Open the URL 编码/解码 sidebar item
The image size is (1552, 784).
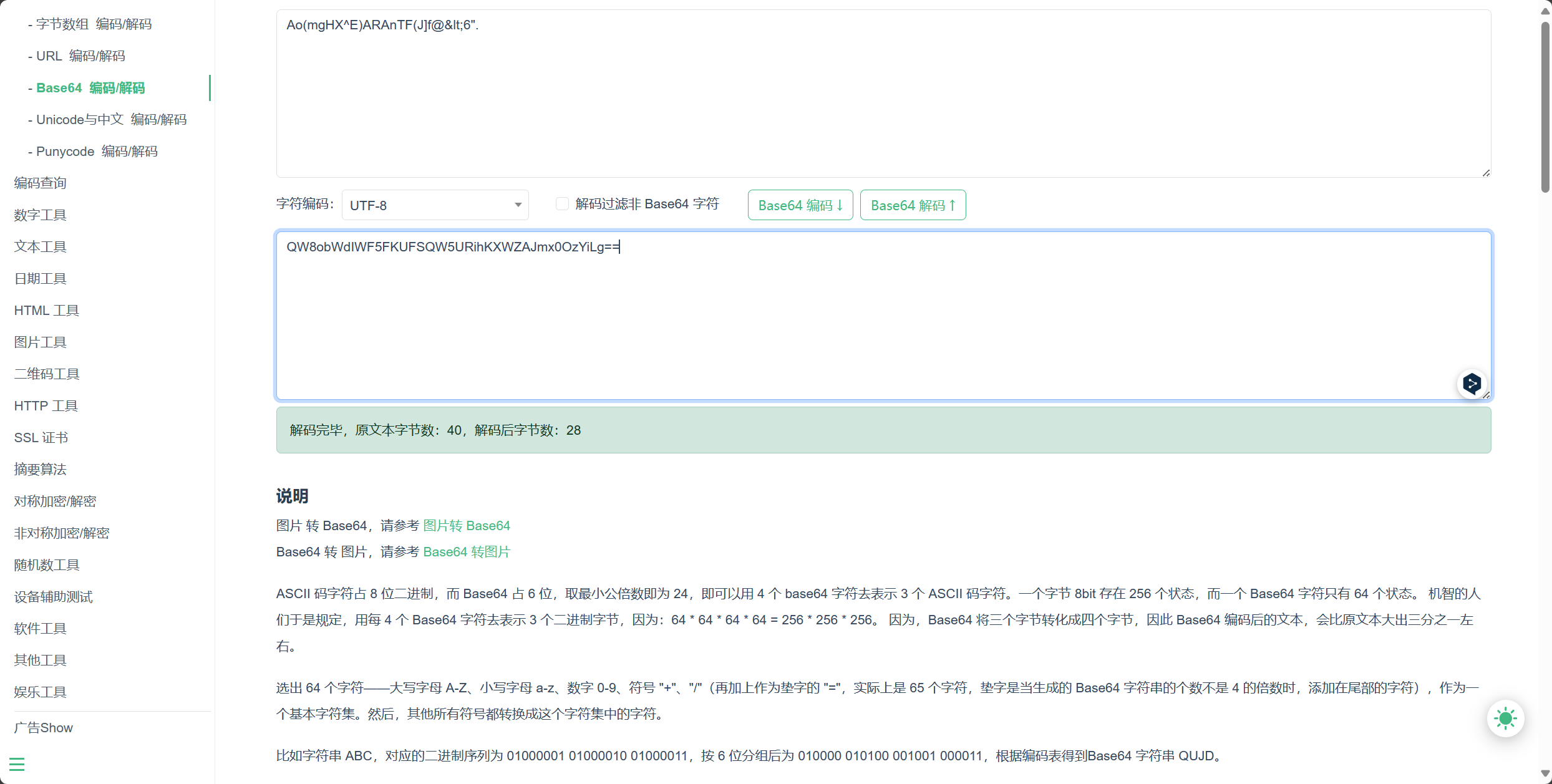(x=80, y=56)
